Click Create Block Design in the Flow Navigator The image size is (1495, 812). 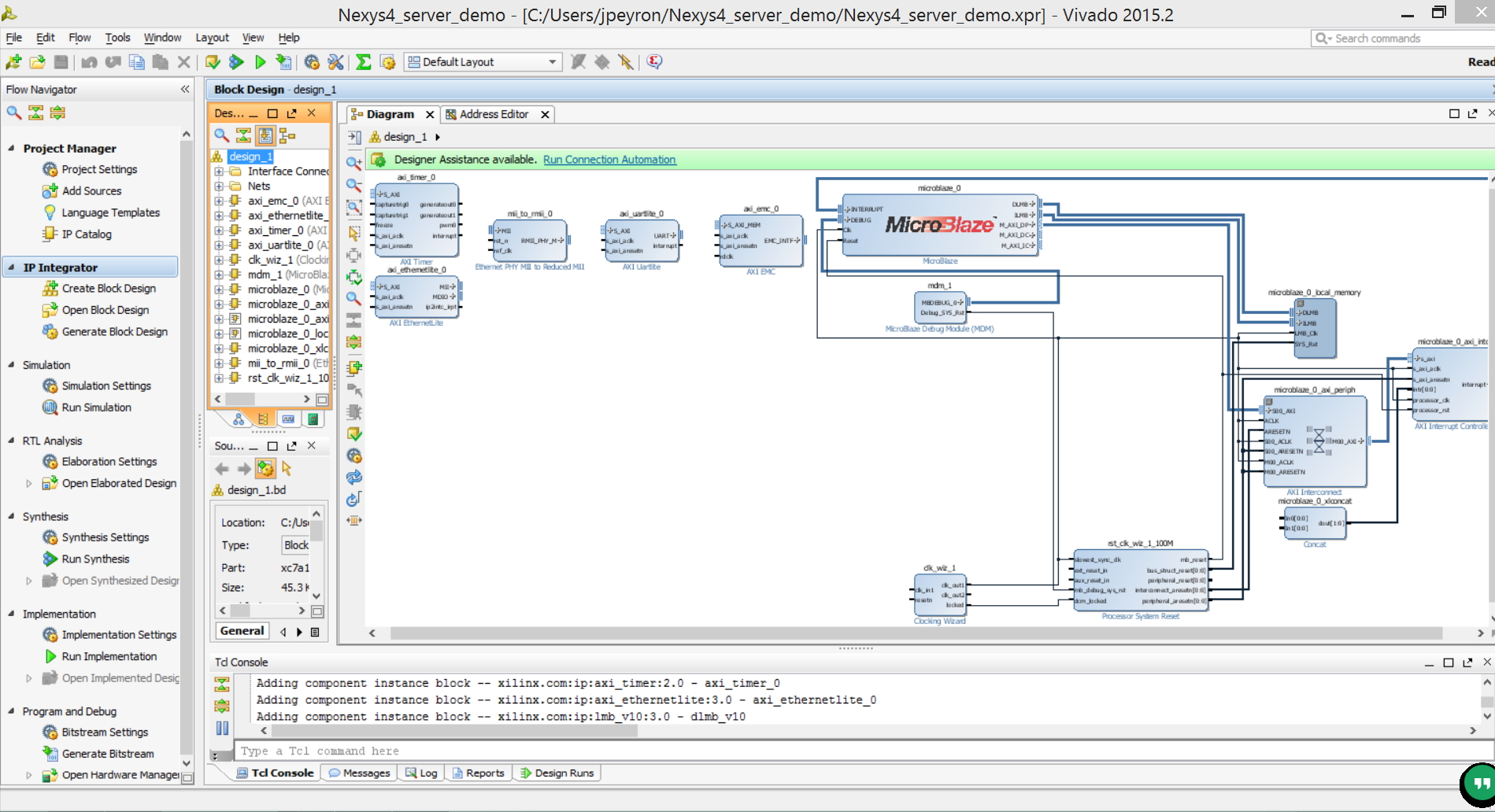click(109, 288)
